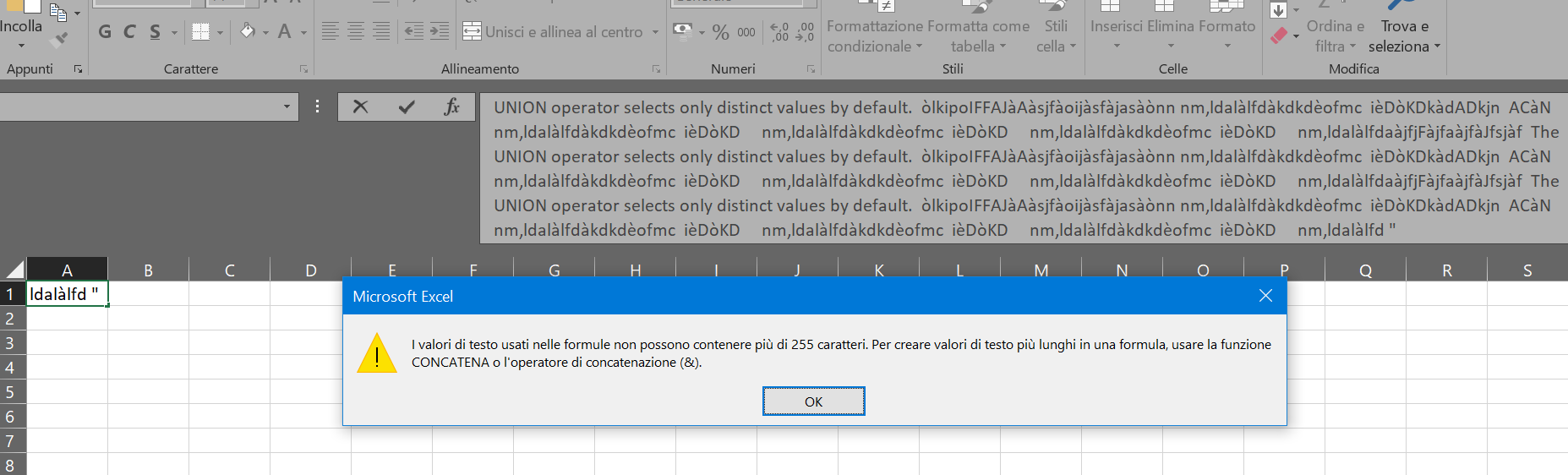Click the format painter brush

coord(58,39)
